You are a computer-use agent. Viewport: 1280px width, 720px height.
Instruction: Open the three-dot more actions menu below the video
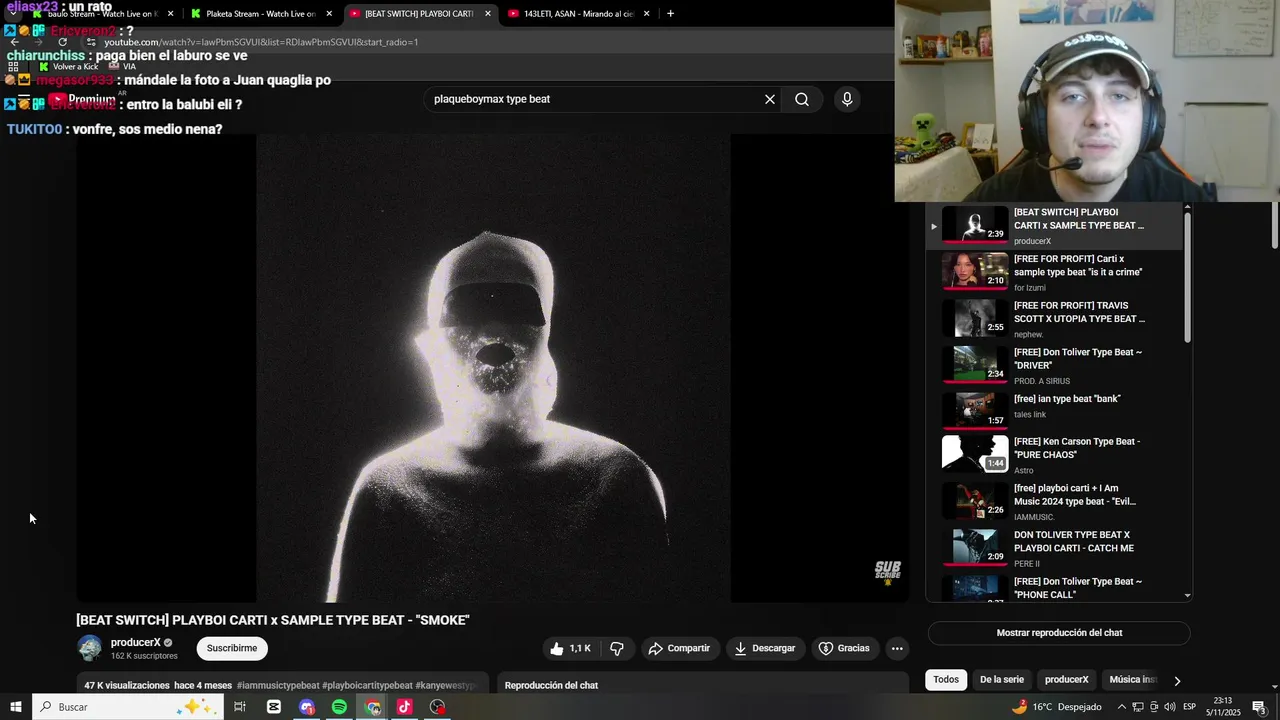click(897, 648)
